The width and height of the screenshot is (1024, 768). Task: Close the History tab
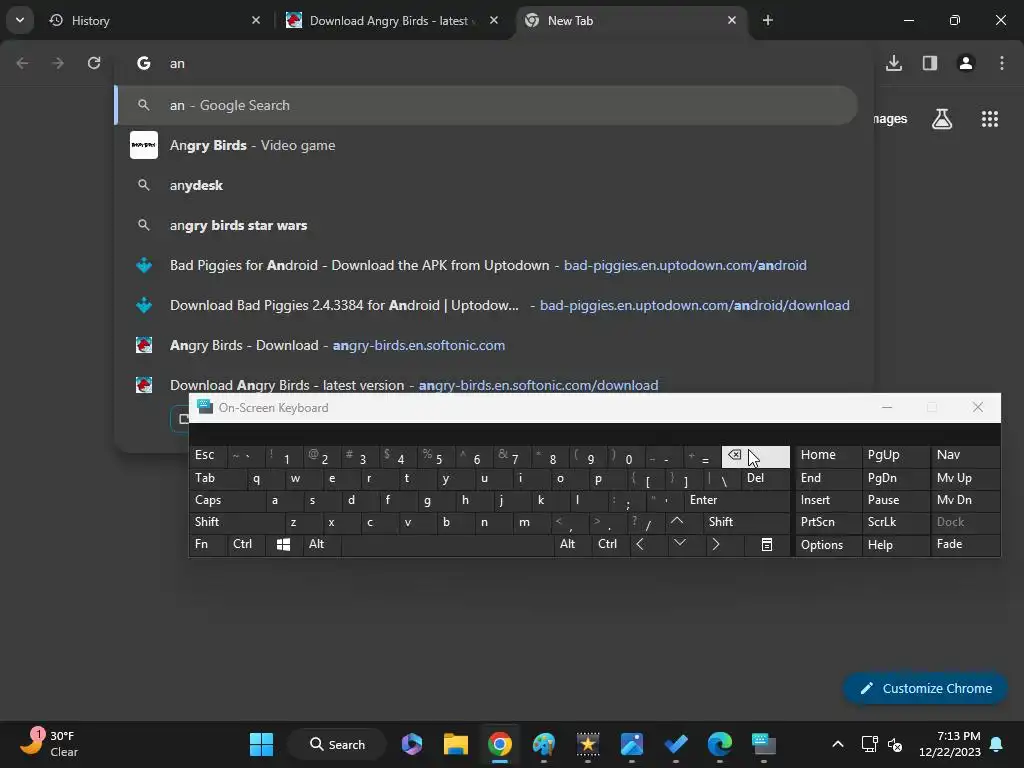pos(256,20)
